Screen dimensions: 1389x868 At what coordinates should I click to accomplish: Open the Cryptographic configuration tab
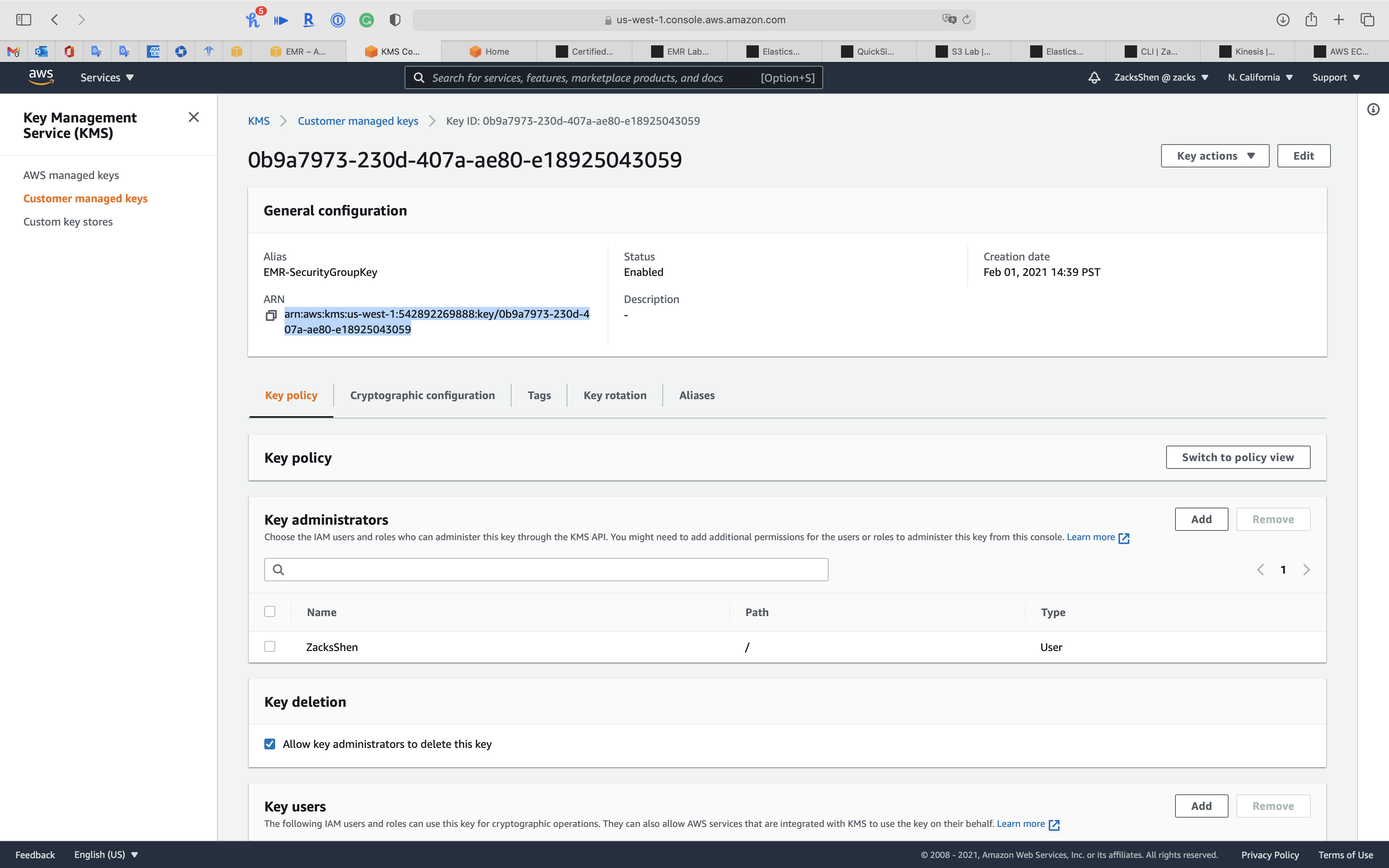coord(422,395)
